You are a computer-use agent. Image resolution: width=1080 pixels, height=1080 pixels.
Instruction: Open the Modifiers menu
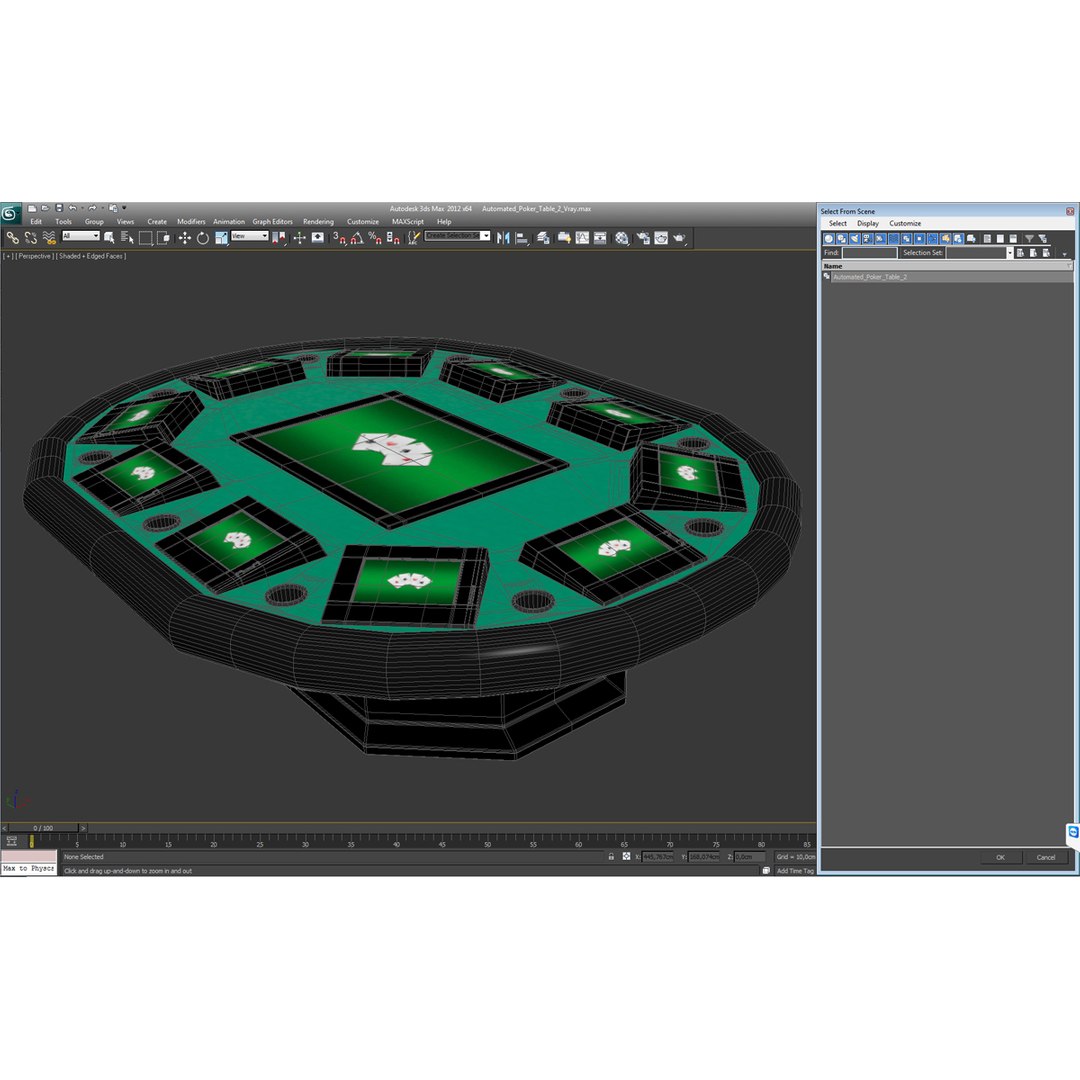click(x=191, y=222)
